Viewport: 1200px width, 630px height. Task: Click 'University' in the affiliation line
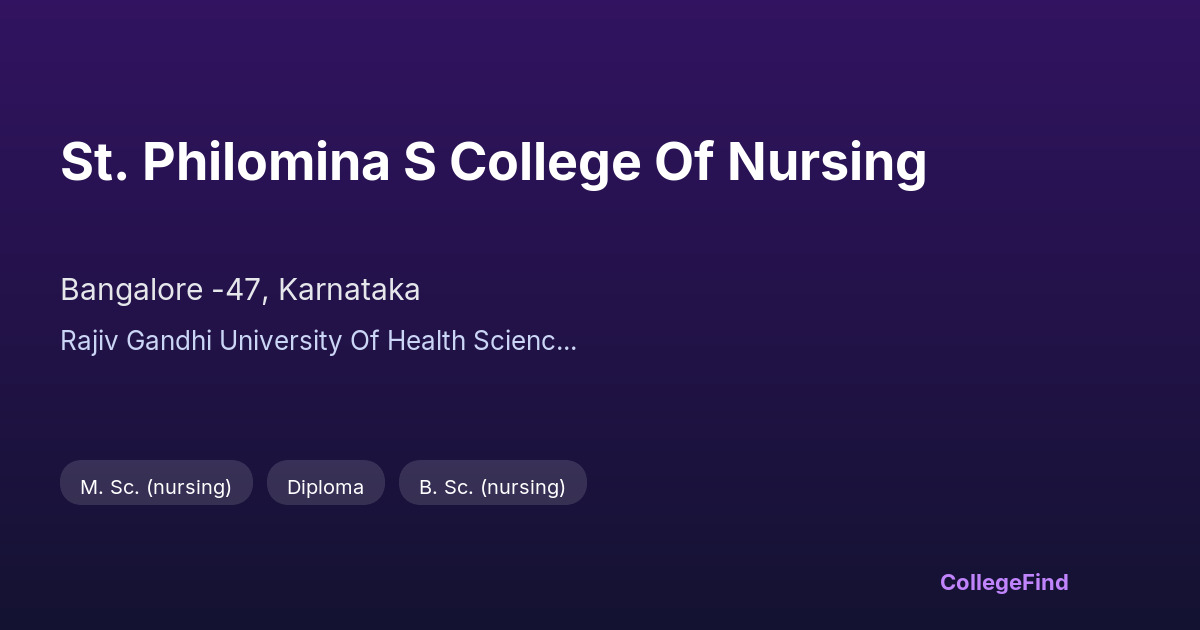[x=280, y=341]
